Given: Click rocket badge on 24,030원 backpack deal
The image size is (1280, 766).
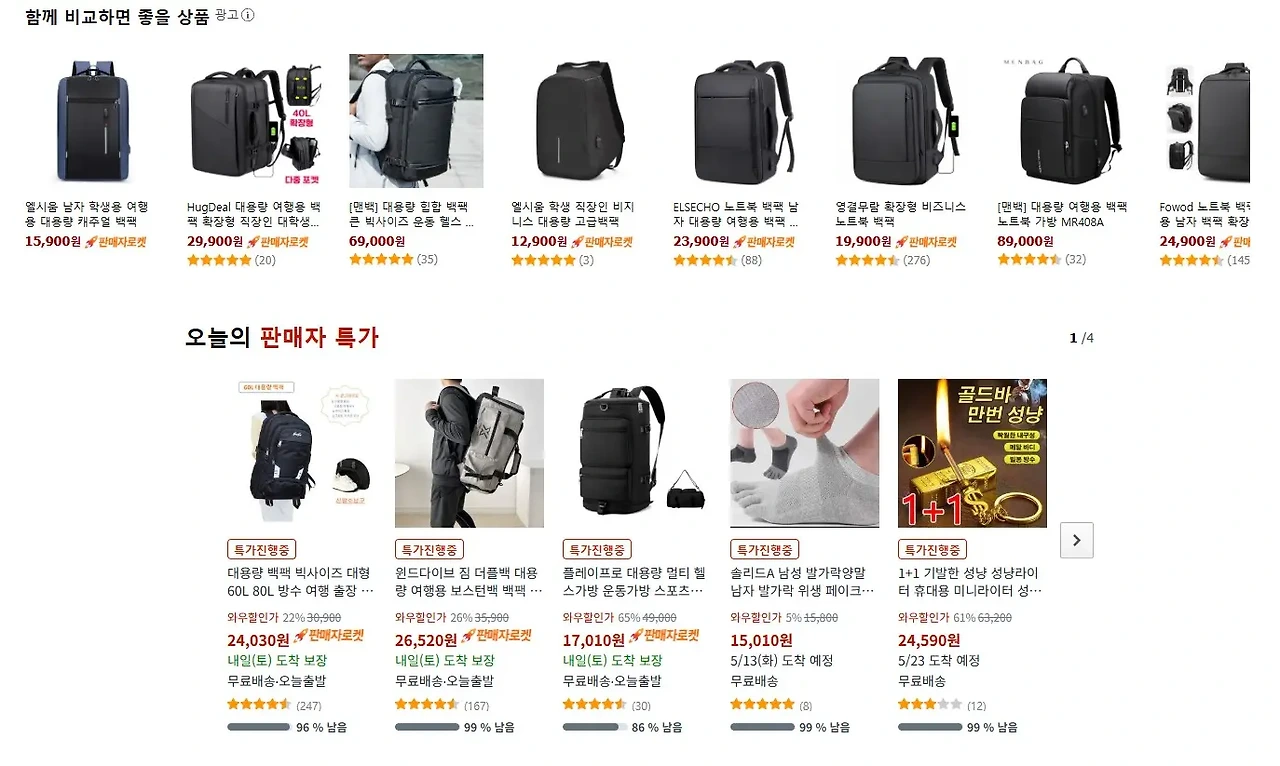Looking at the screenshot, I should [x=328, y=636].
